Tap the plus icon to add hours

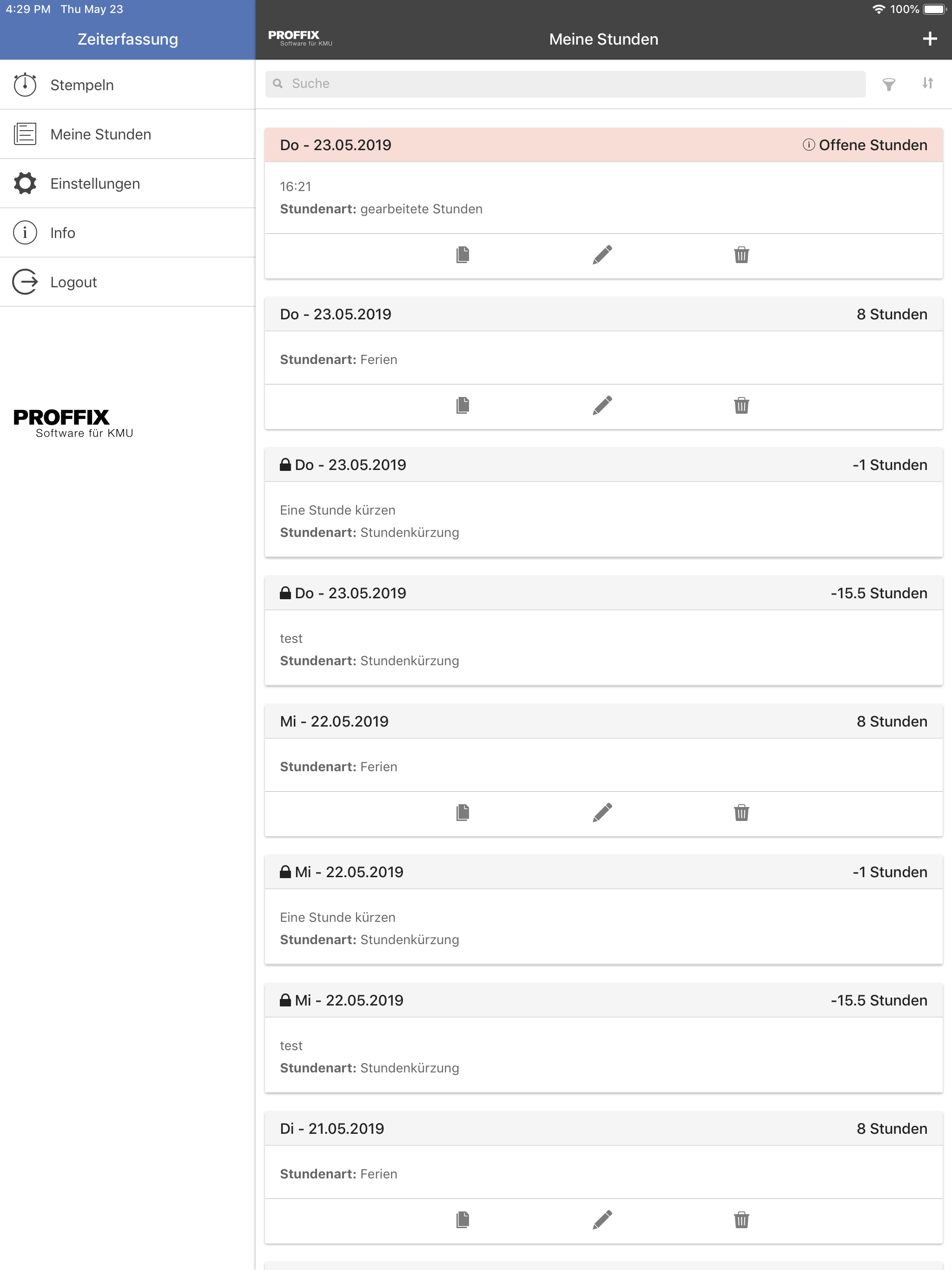click(930, 39)
